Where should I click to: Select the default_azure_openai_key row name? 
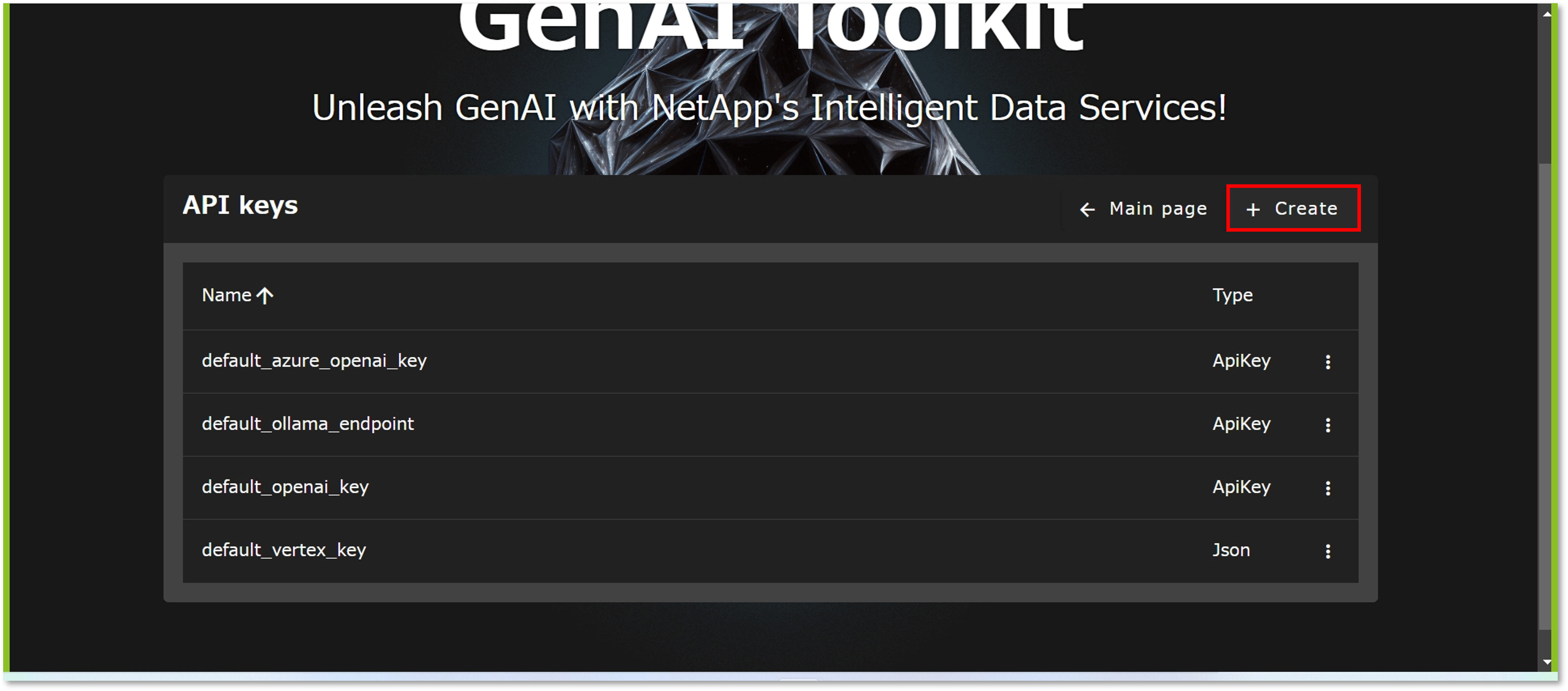pos(314,361)
